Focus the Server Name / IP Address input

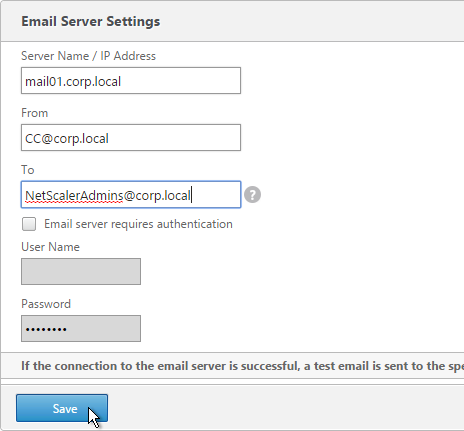pyautogui.click(x=131, y=81)
